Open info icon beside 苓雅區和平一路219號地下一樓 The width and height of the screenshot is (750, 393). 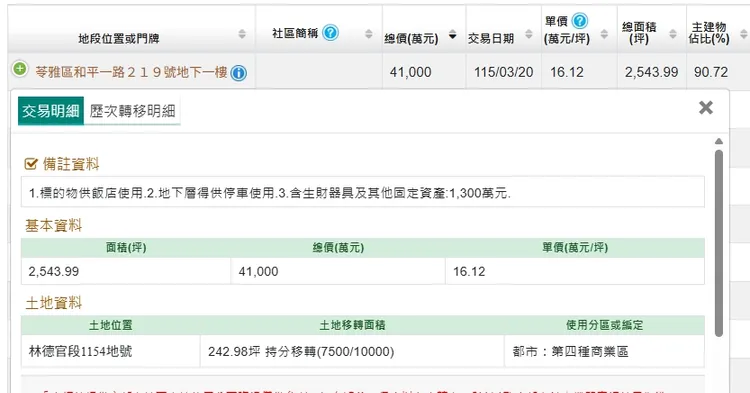pyautogui.click(x=238, y=73)
